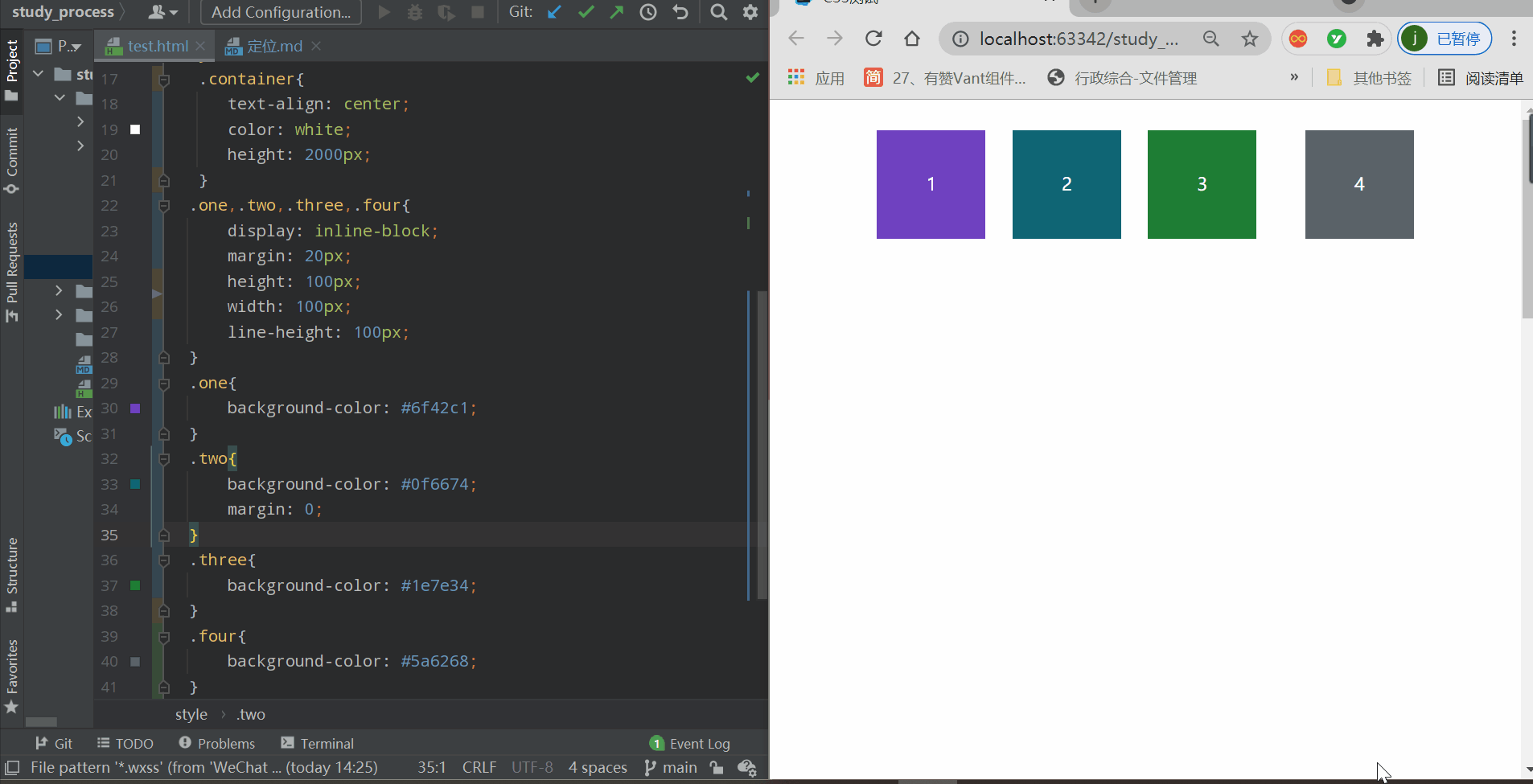
Task: Commit changes with the green Git checkmark
Action: pyautogui.click(x=586, y=12)
